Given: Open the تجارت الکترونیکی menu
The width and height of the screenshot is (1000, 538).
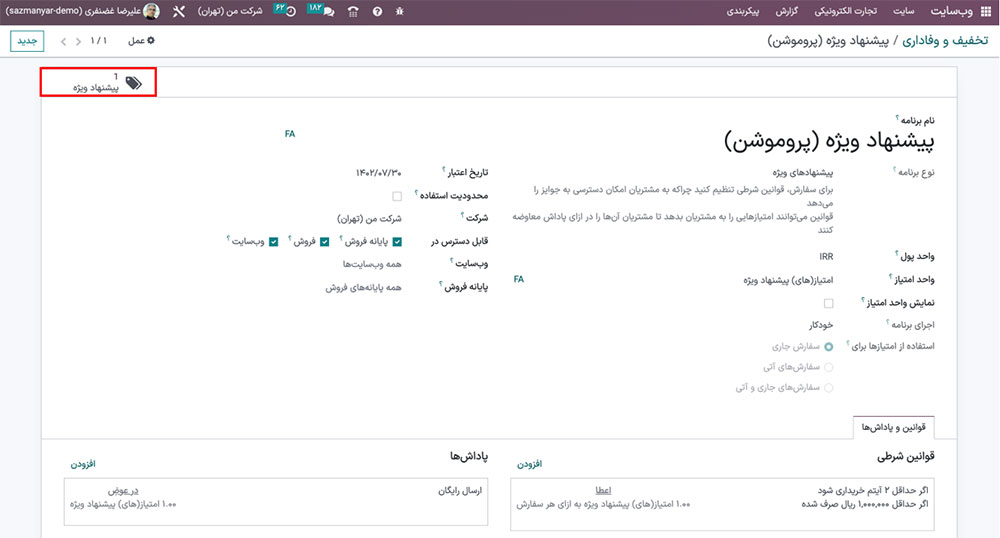Looking at the screenshot, I should point(849,11).
